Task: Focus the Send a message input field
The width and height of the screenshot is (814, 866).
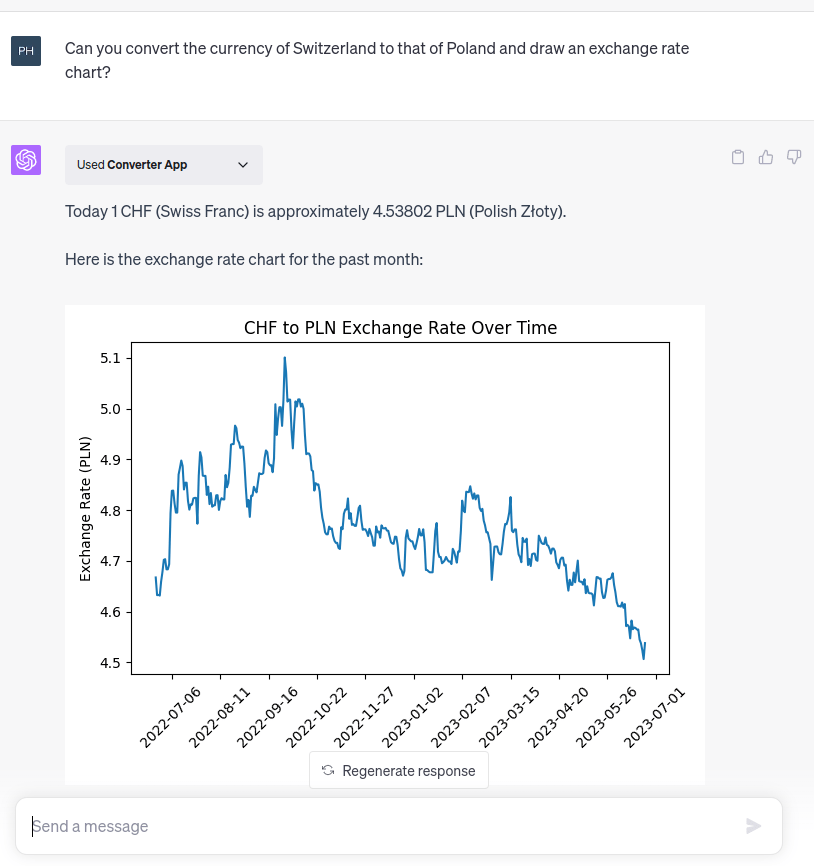Action: point(380,826)
